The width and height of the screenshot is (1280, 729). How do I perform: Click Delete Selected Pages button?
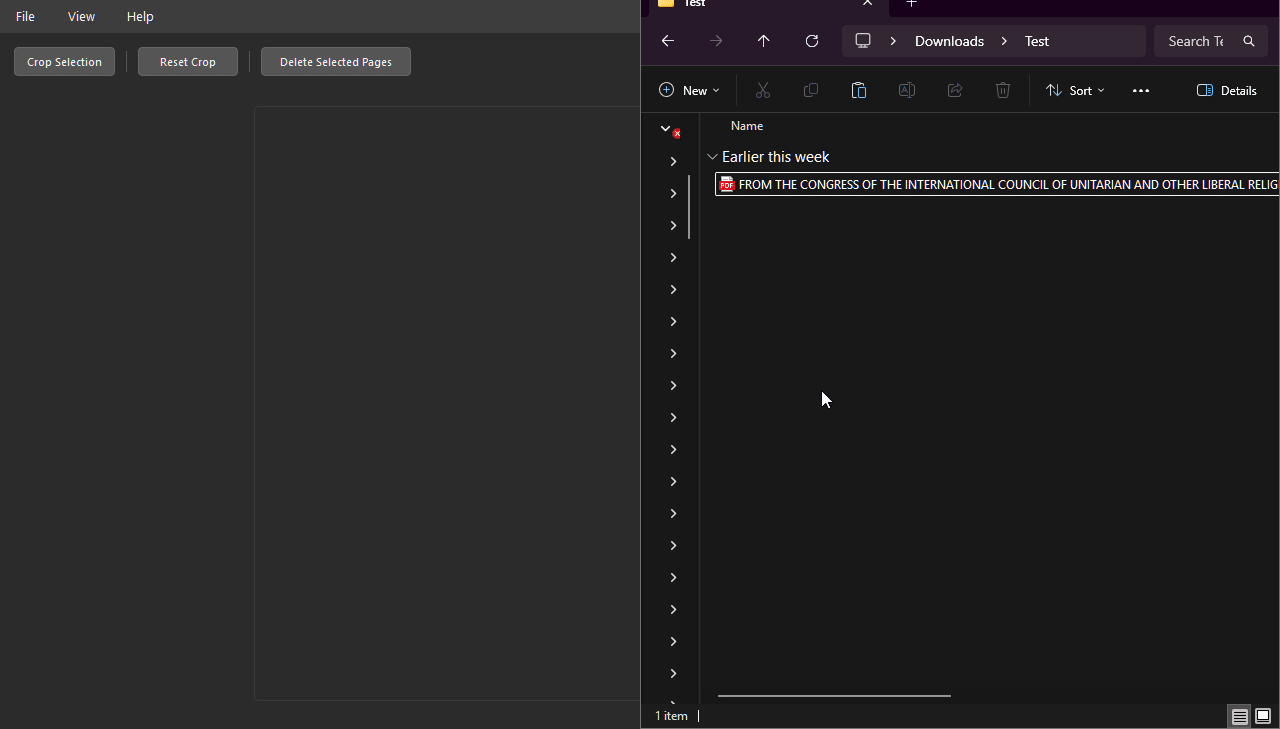(336, 62)
